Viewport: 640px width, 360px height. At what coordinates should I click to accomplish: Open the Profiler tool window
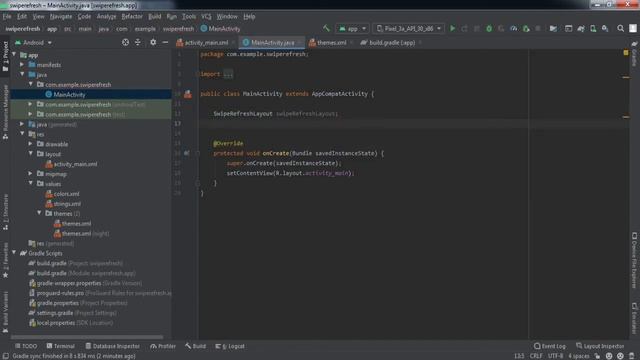tap(163, 346)
